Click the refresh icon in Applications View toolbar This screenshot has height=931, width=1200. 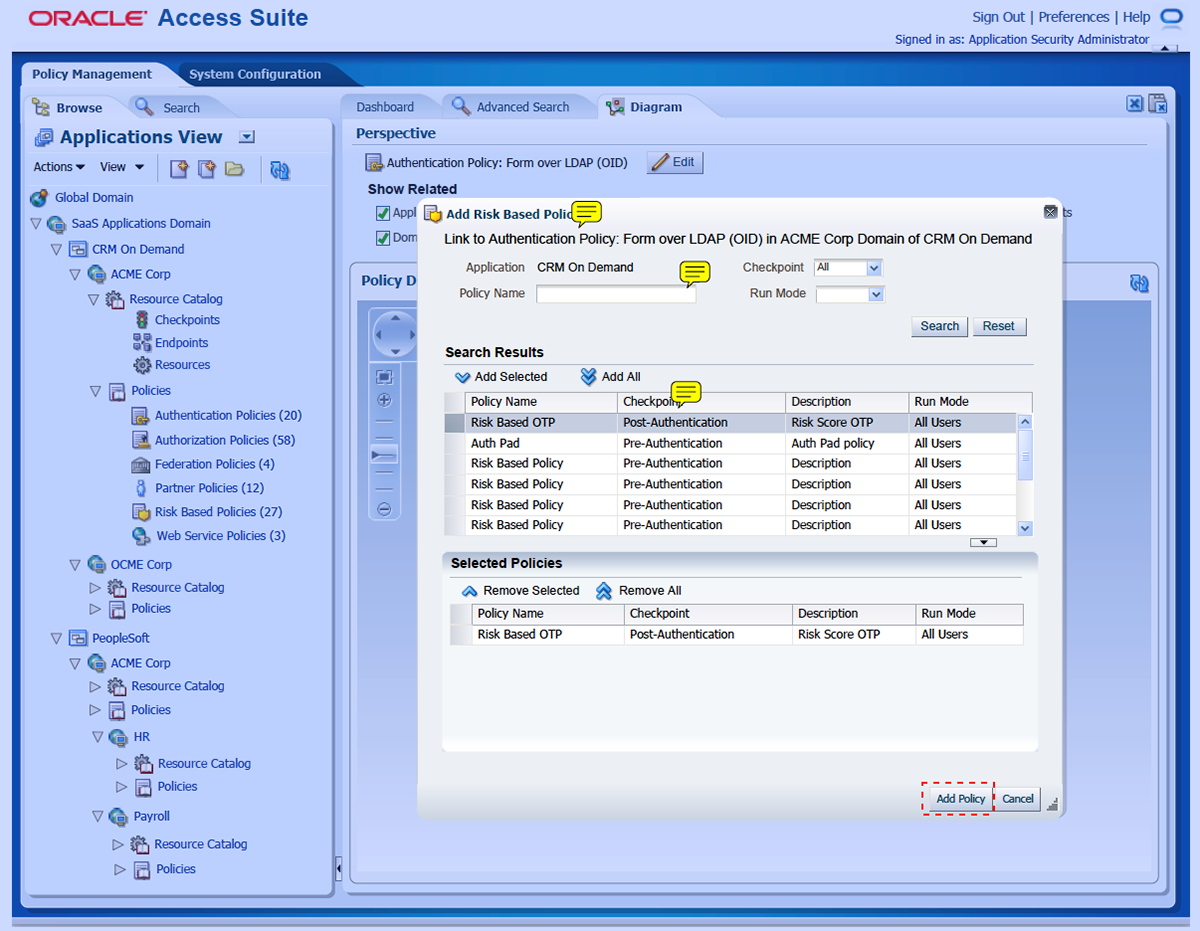click(x=280, y=170)
